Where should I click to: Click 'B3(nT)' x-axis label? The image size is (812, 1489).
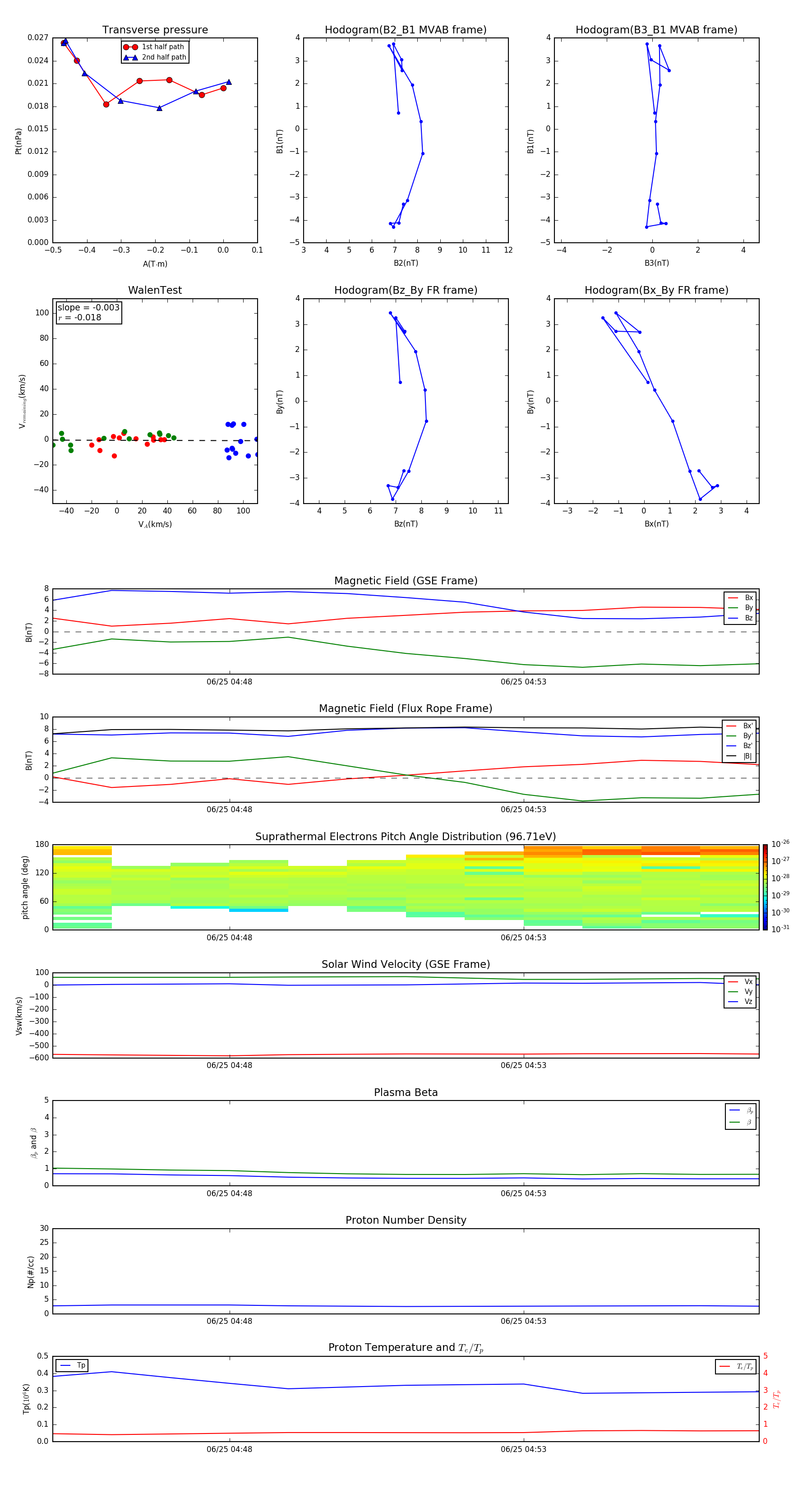point(656,263)
